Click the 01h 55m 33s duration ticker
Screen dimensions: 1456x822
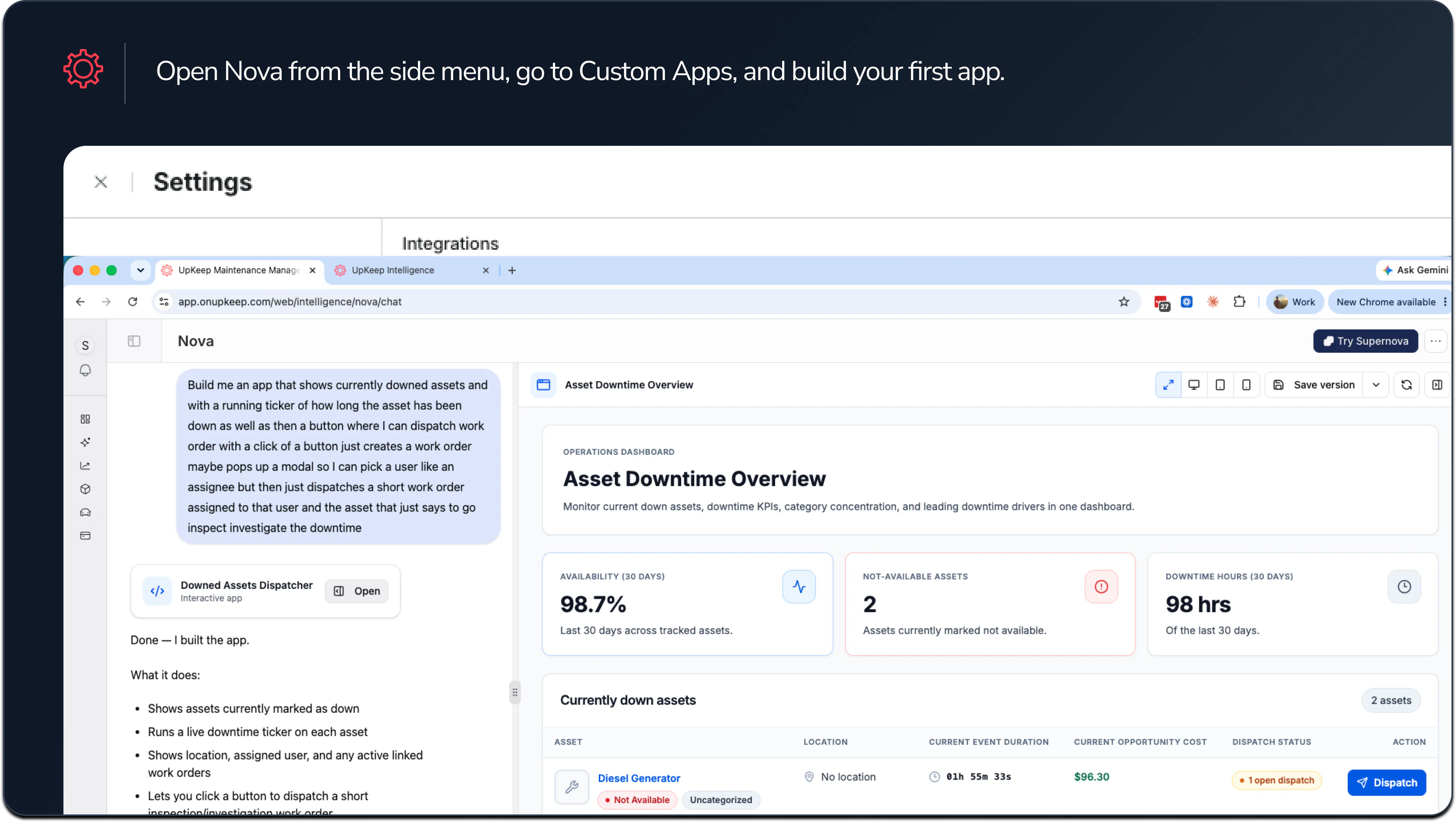coord(978,777)
